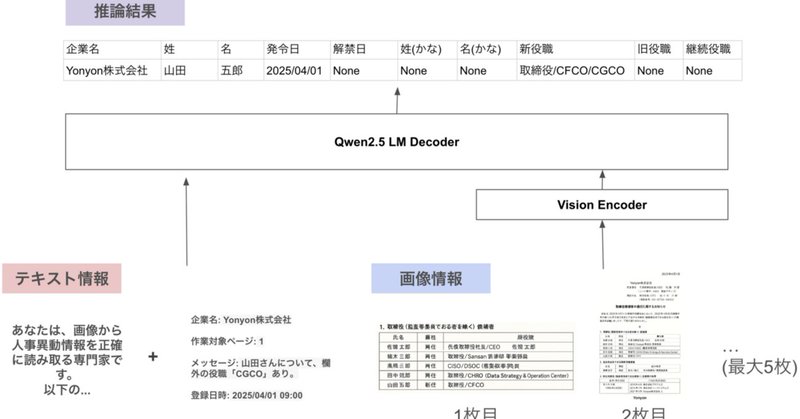Image resolution: width=800 pixels, height=419 pixels.
Task: Click the Vision Encoder box
Action: [602, 205]
